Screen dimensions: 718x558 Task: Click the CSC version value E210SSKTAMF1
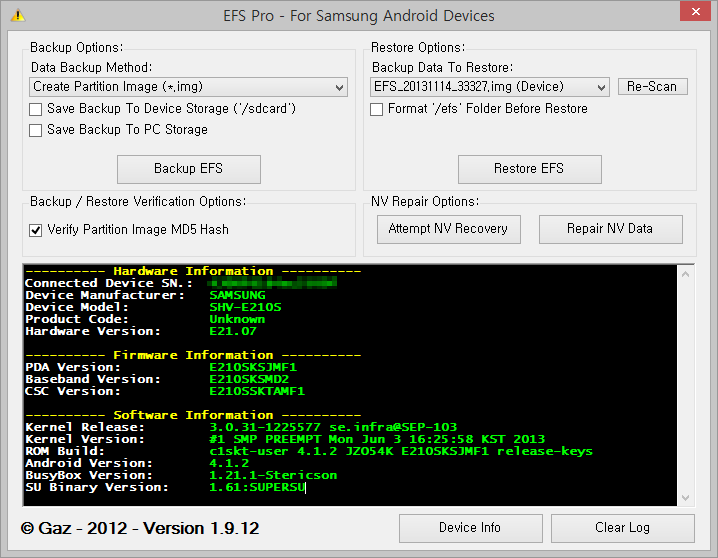[257, 391]
